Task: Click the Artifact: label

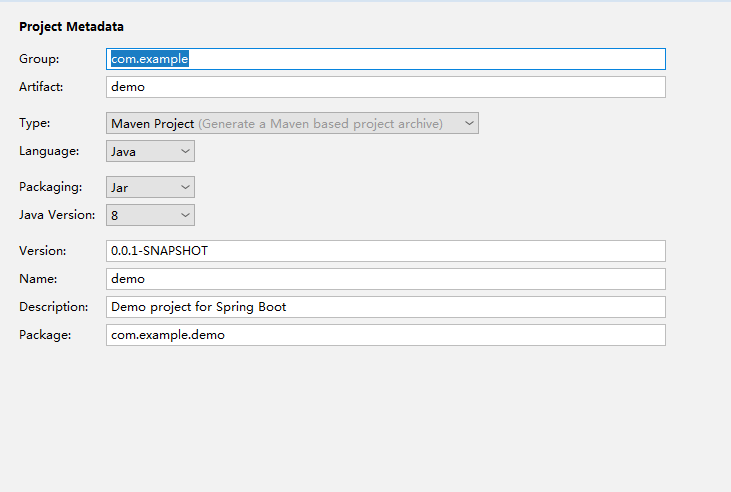Action: point(41,87)
